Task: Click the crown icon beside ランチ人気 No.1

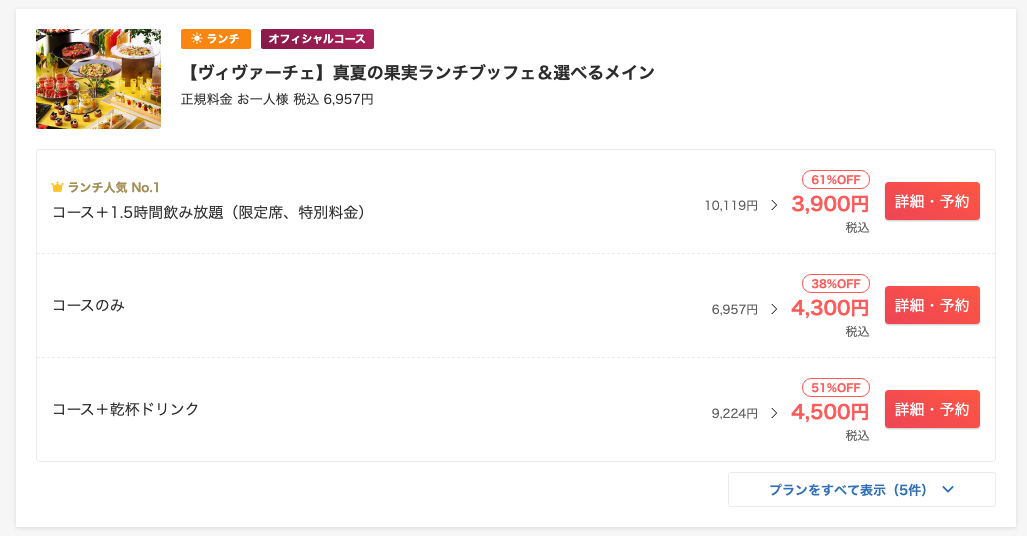Action: [x=57, y=187]
